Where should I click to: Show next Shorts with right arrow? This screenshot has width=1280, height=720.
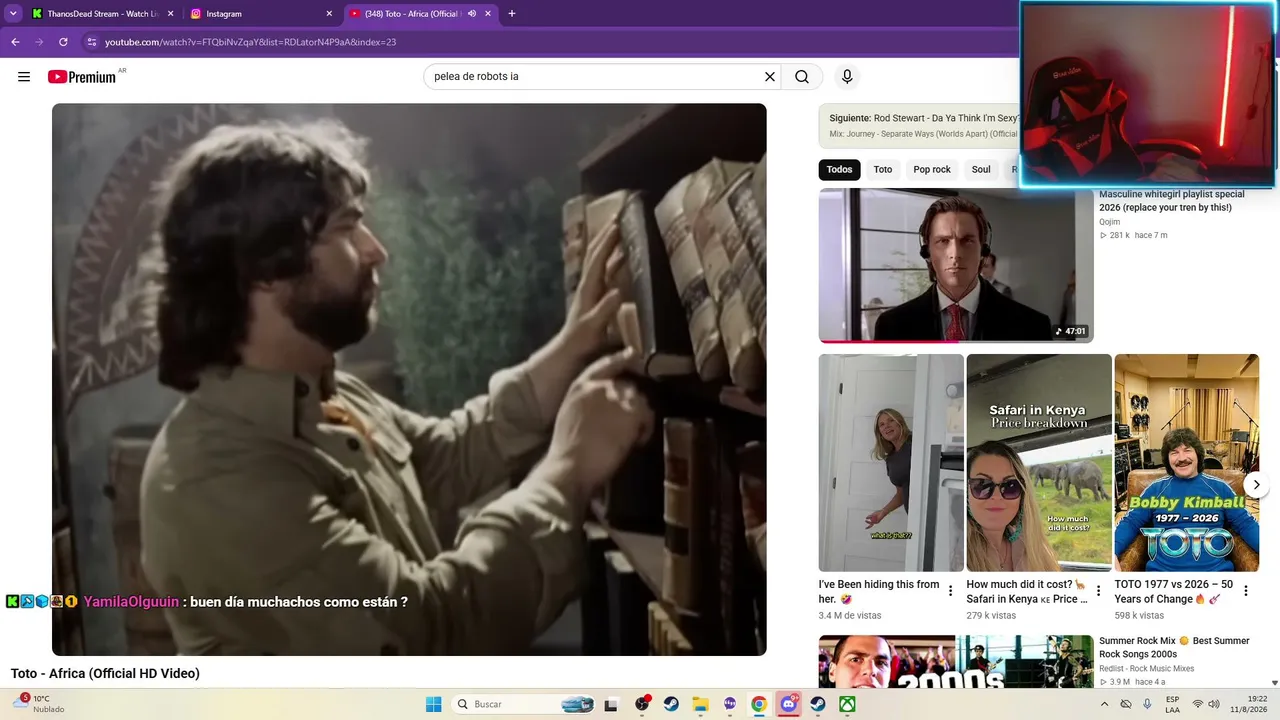[1256, 485]
